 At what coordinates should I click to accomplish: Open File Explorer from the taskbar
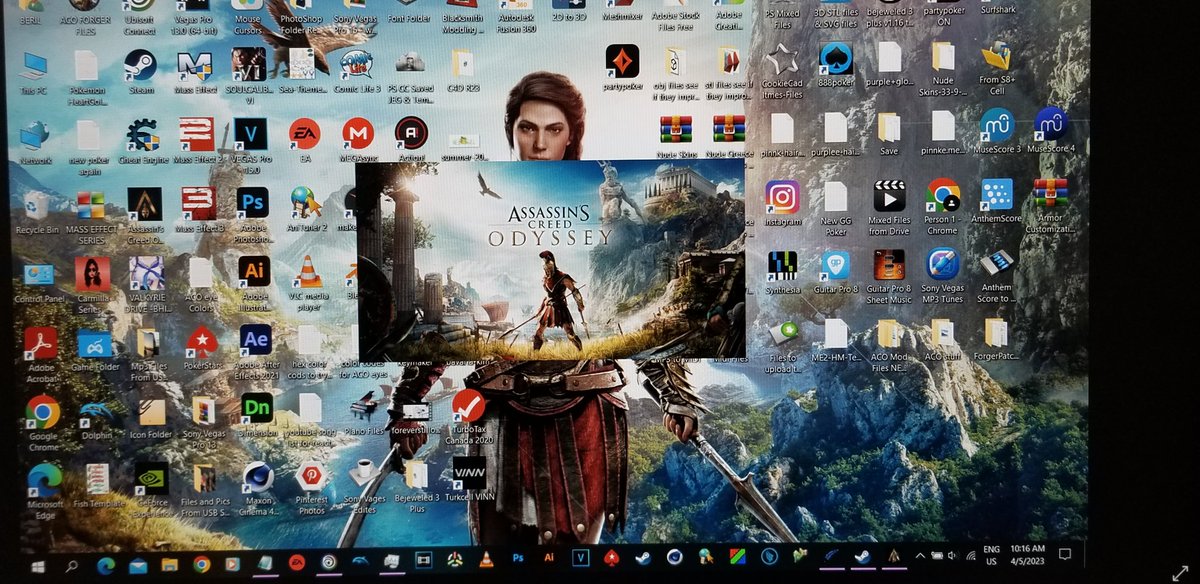click(x=169, y=564)
